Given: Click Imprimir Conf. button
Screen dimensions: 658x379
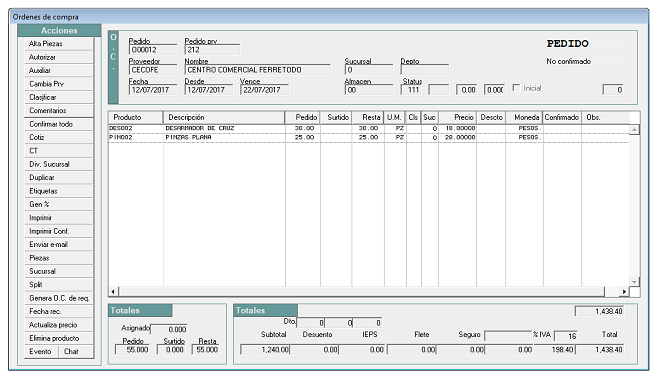Looking at the screenshot, I should [59, 231].
